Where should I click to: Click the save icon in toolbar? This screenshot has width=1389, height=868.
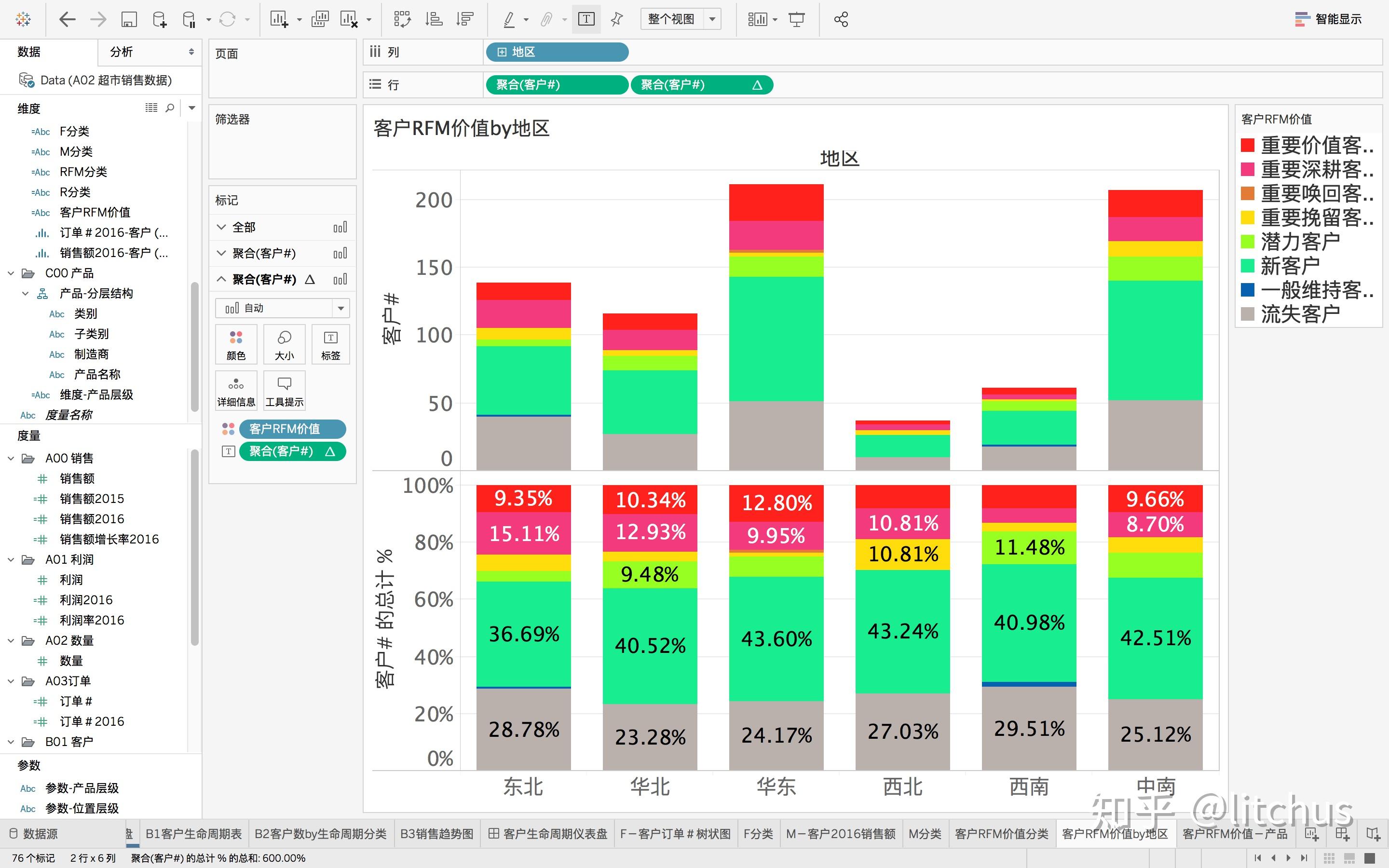(129, 19)
